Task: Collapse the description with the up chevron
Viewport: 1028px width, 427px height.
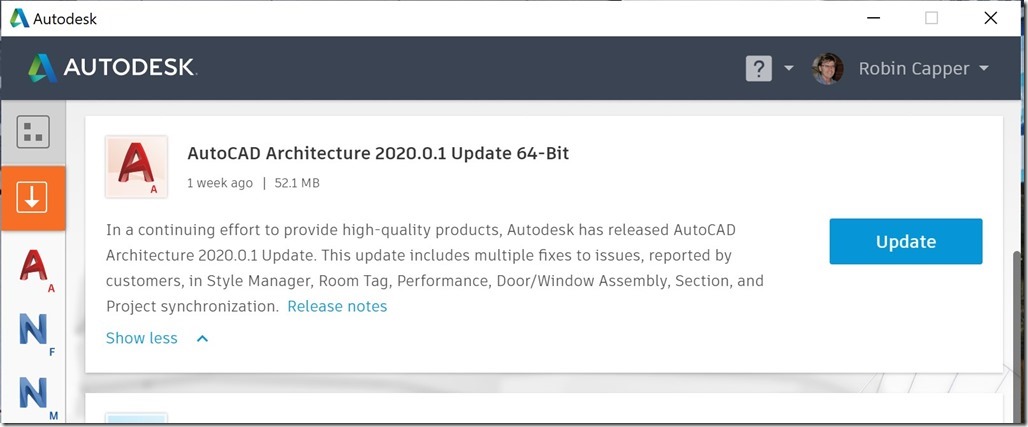Action: pyautogui.click(x=203, y=338)
